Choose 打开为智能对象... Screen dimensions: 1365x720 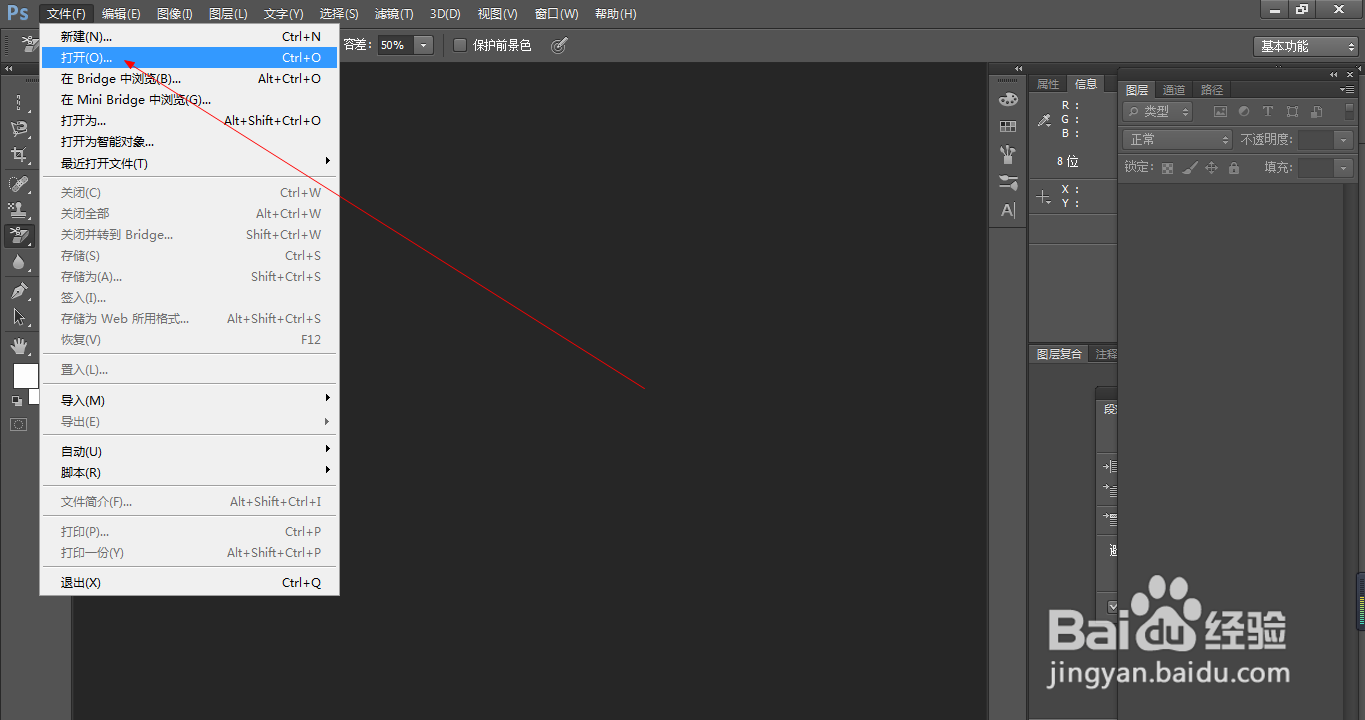coord(190,141)
